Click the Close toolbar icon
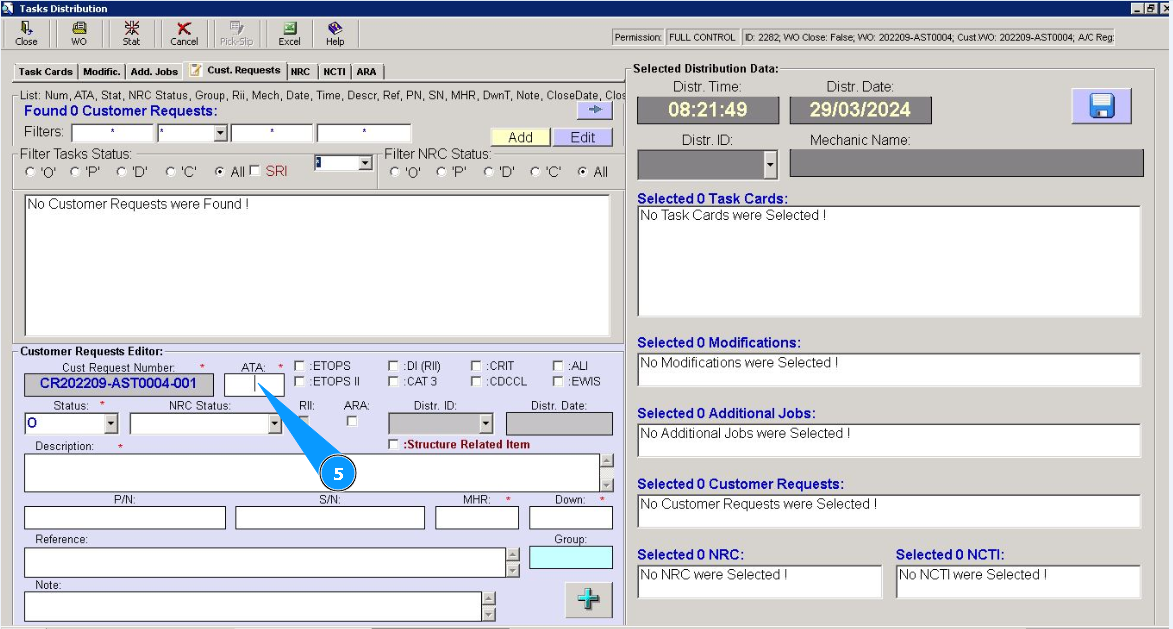The image size is (1173, 629). point(27,34)
